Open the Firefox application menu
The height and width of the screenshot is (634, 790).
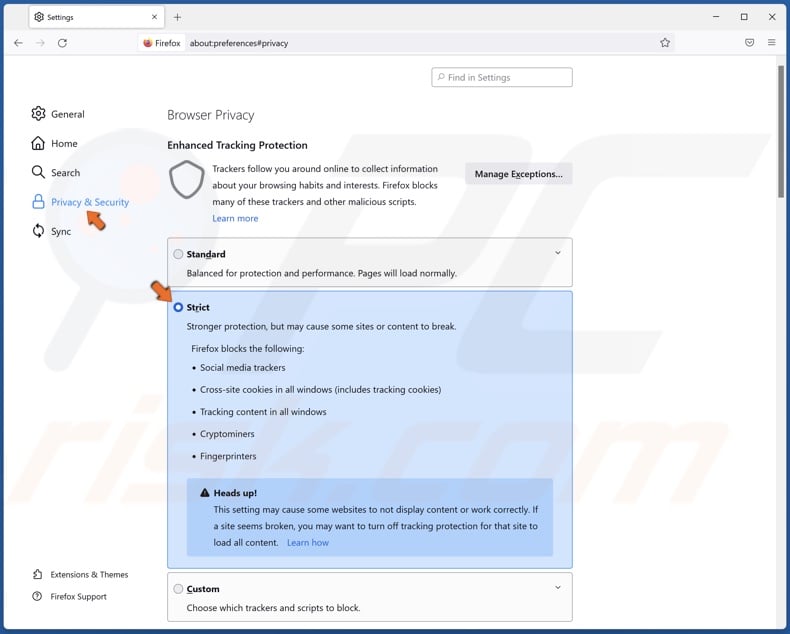[x=771, y=43]
